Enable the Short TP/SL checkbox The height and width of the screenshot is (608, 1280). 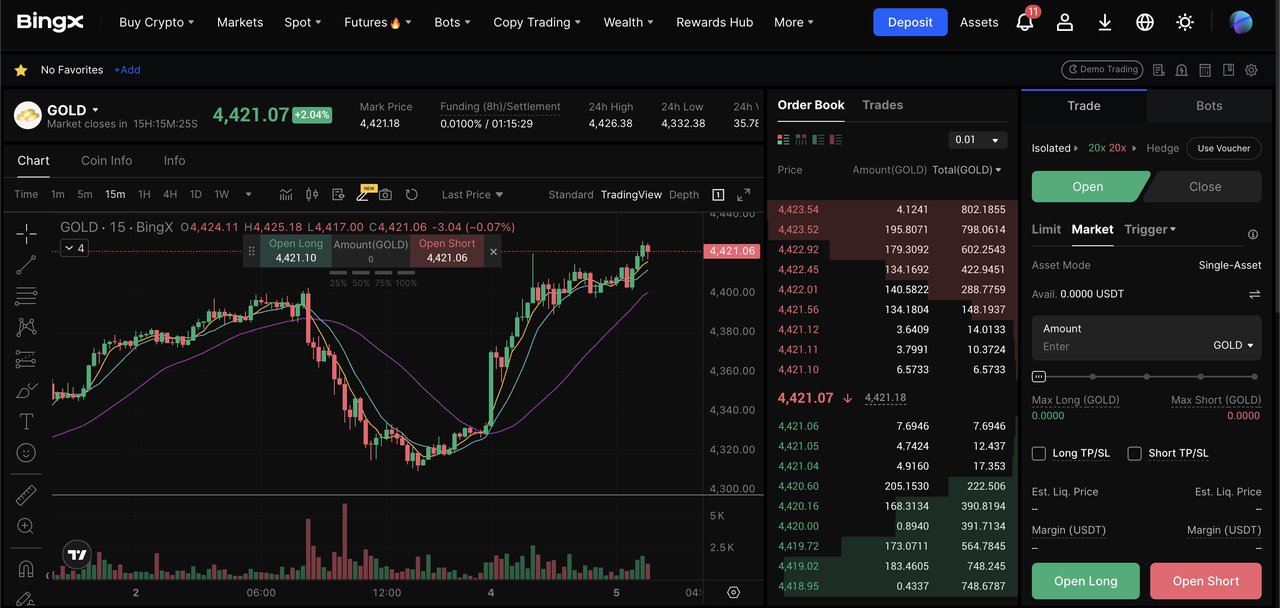point(1135,453)
